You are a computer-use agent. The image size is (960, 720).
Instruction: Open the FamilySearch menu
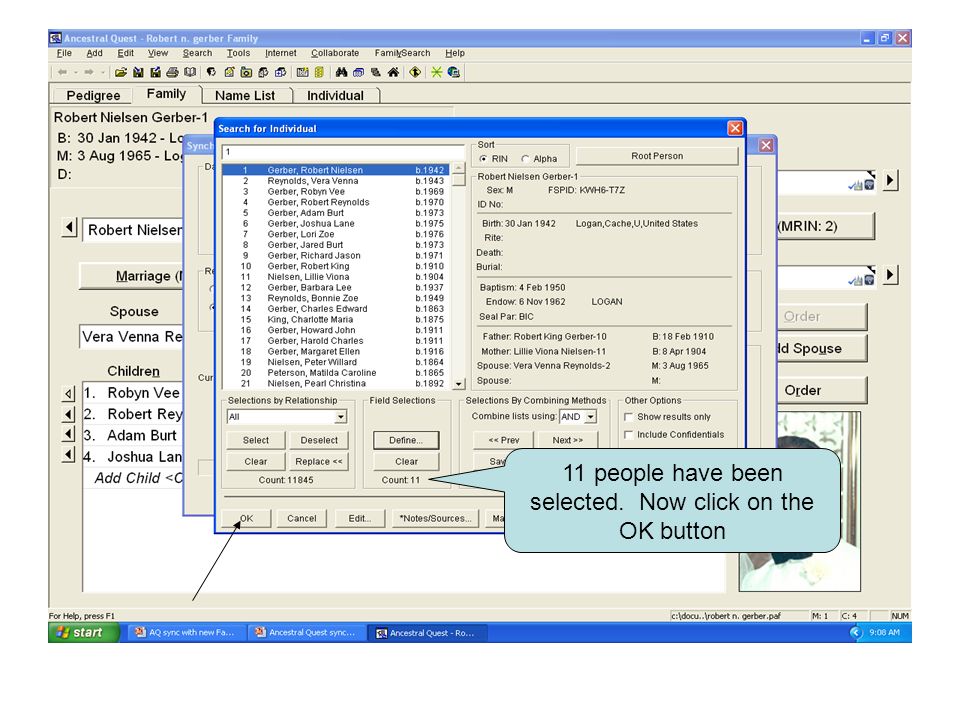(402, 53)
